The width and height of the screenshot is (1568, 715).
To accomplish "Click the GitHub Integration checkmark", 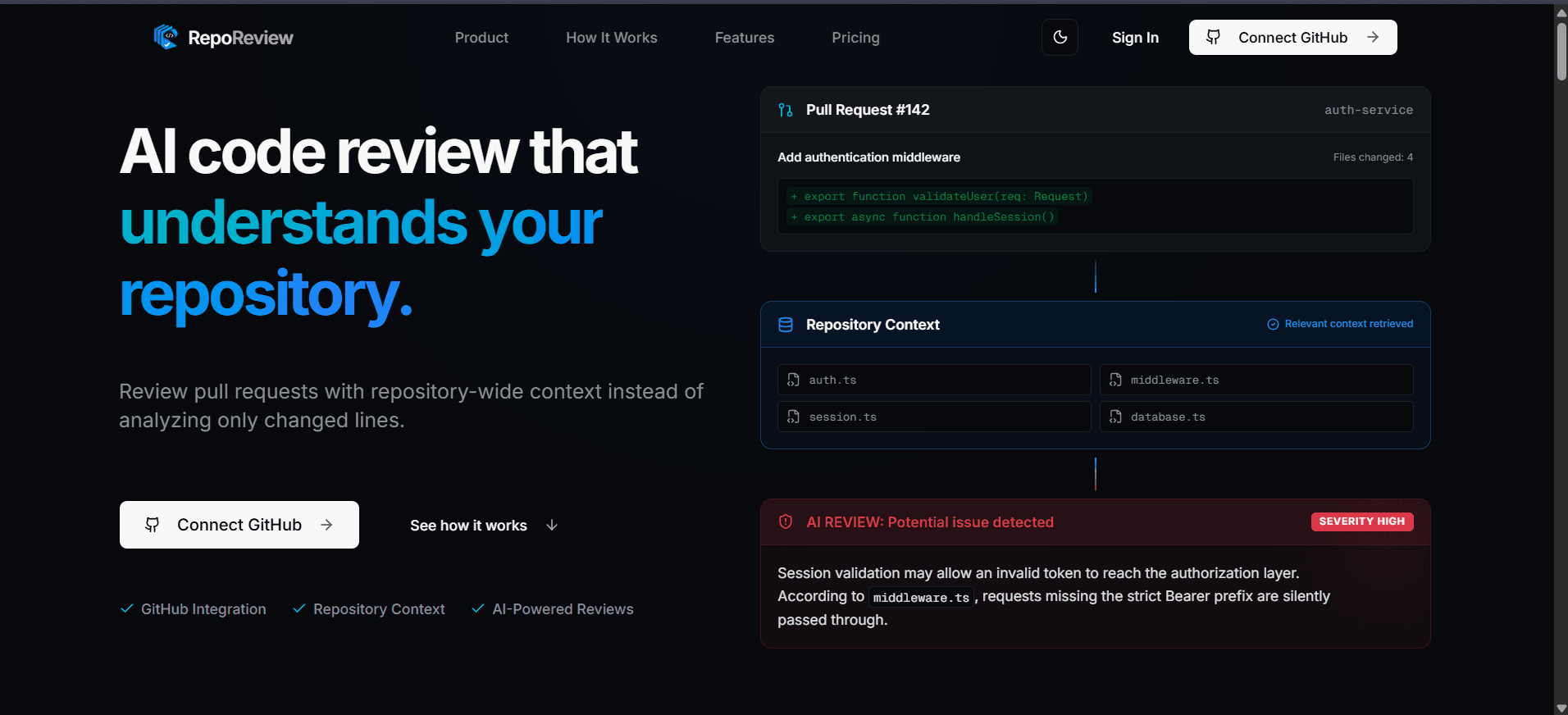I will pos(127,608).
